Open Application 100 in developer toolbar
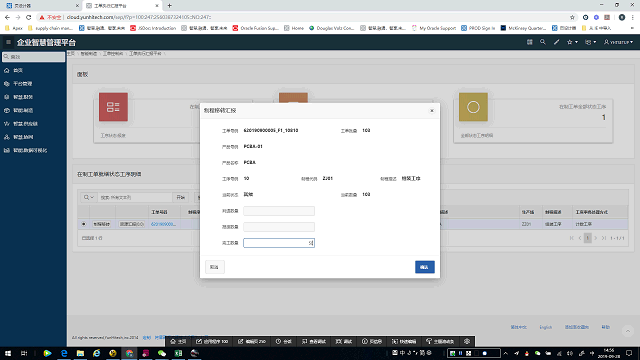Image resolution: width=640 pixels, height=360 pixels. click(212, 341)
